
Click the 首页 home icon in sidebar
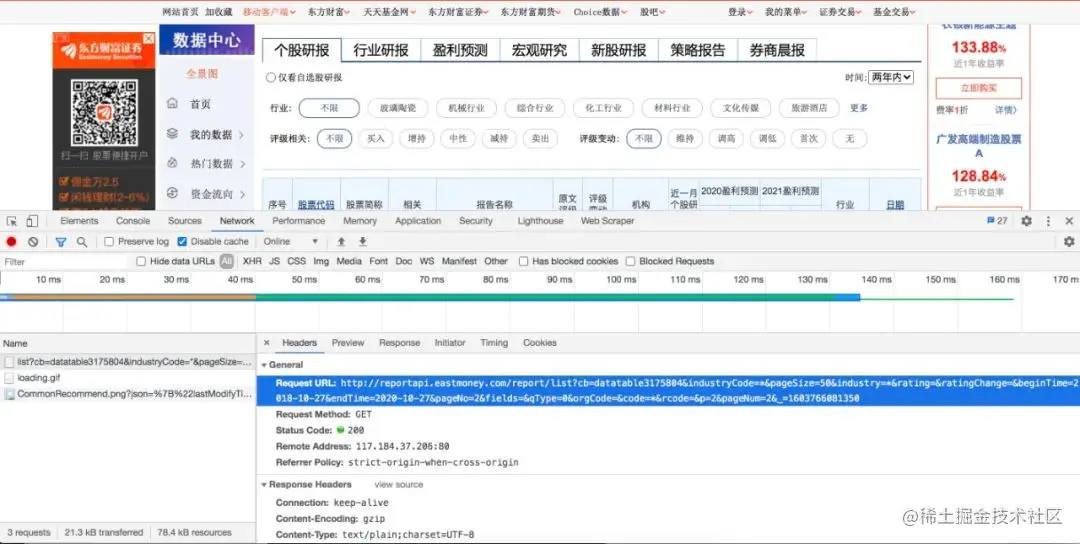pyautogui.click(x=172, y=103)
